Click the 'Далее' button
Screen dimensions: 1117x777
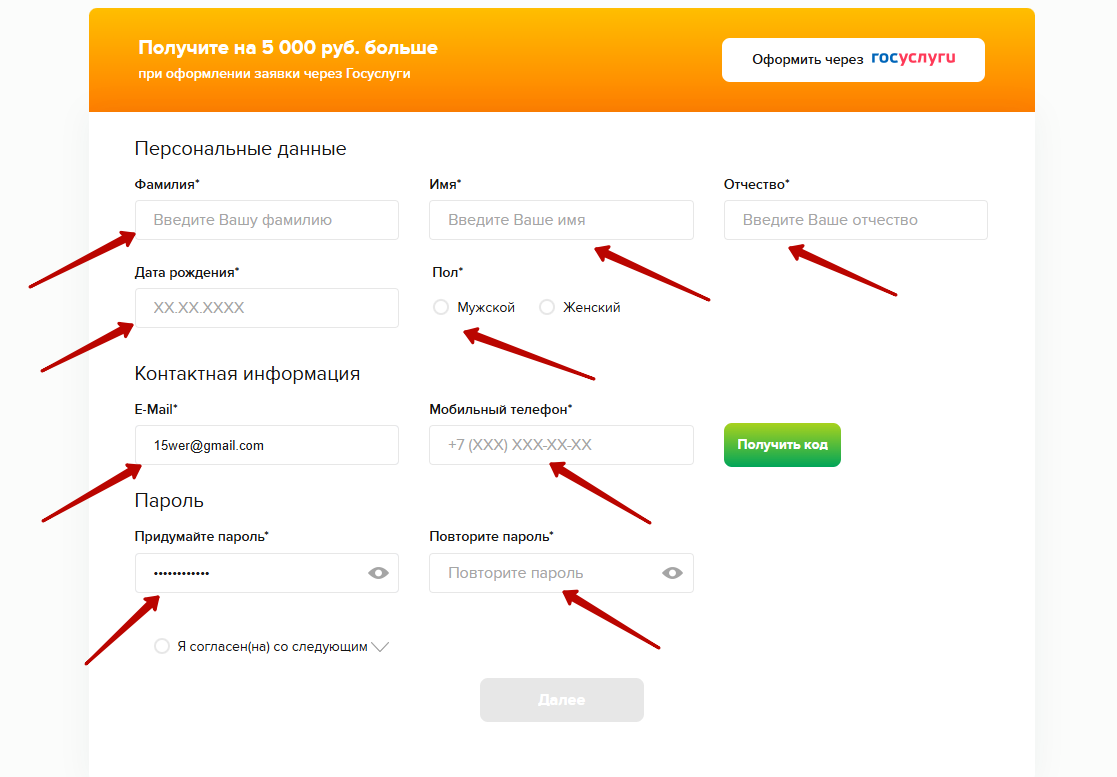562,700
